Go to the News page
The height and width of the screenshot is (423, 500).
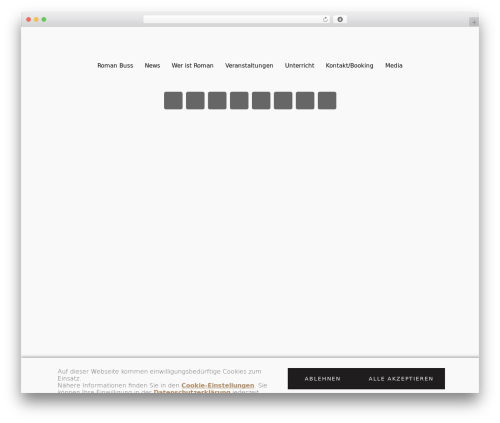point(152,66)
